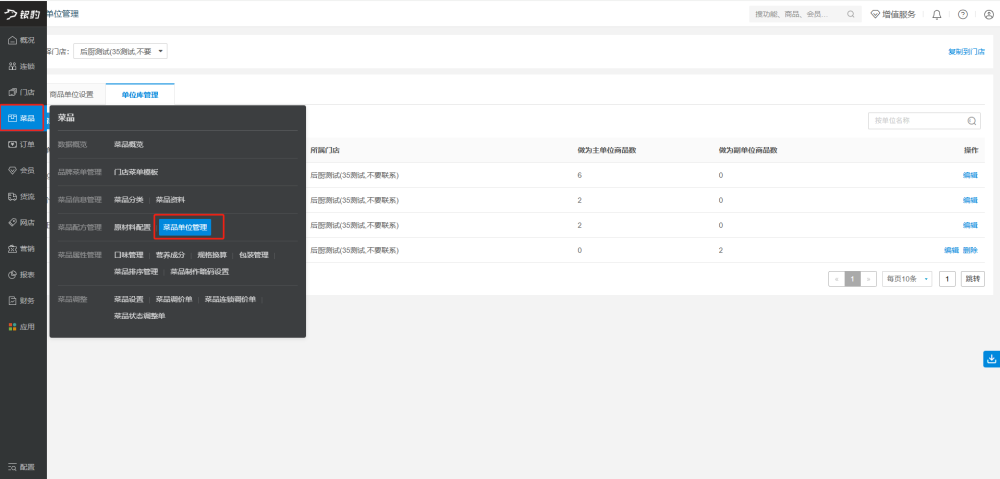Screen dimensions: 1000x479
Task: Click the main-unit count cell showing 6
Action: (580, 175)
